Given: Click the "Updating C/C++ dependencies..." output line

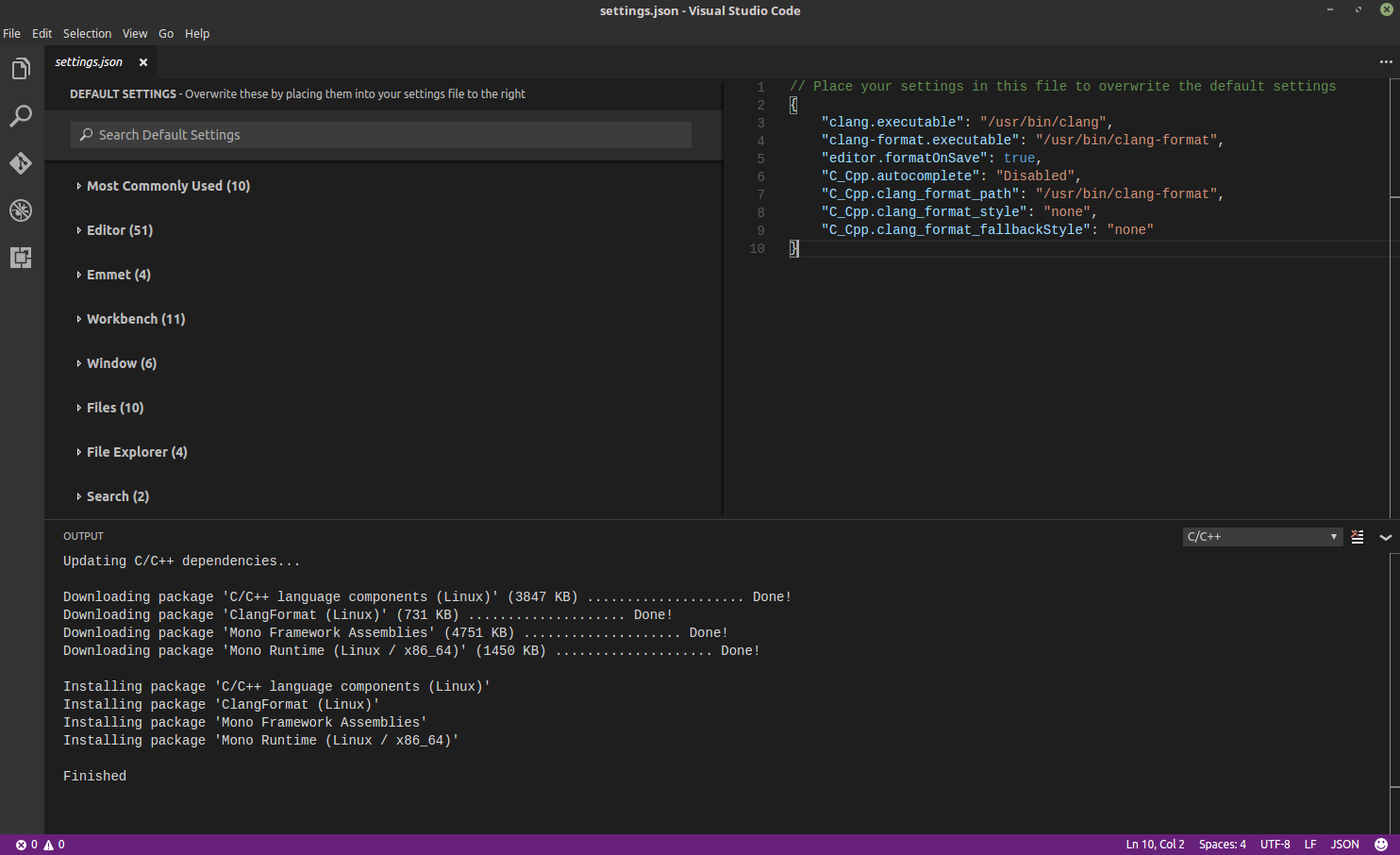Looking at the screenshot, I should 181,562.
